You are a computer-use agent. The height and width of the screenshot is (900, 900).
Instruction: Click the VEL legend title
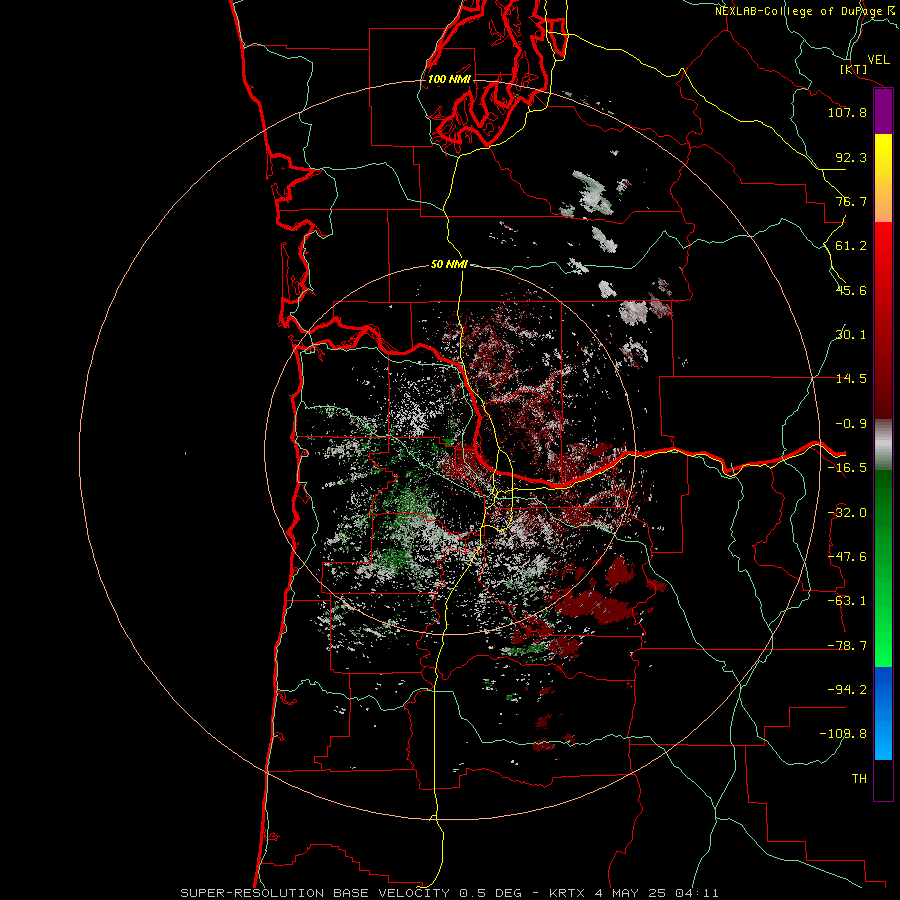[878, 60]
